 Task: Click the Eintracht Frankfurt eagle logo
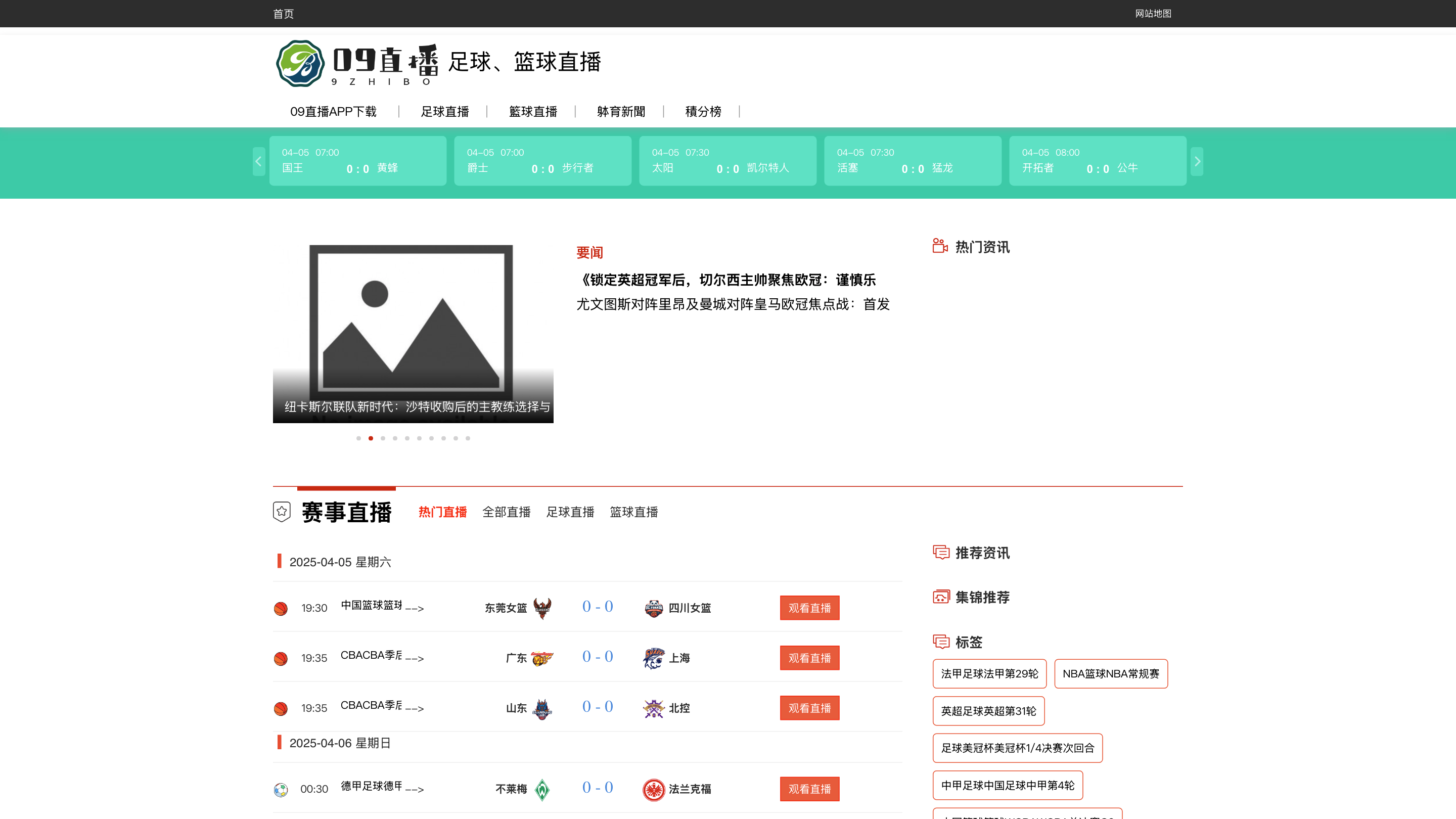coord(653,789)
